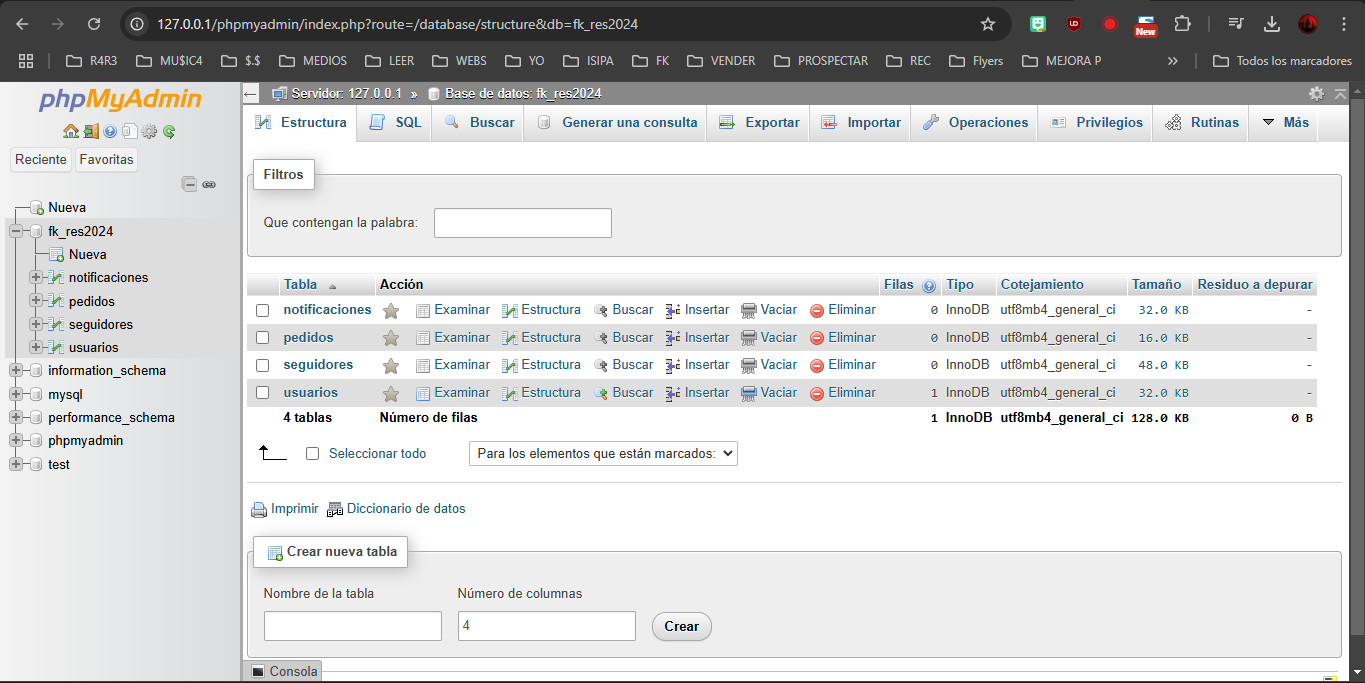Screen dimensions: 1365x683
Task: Collapse all navigation tree items icon
Action: pos(189,184)
